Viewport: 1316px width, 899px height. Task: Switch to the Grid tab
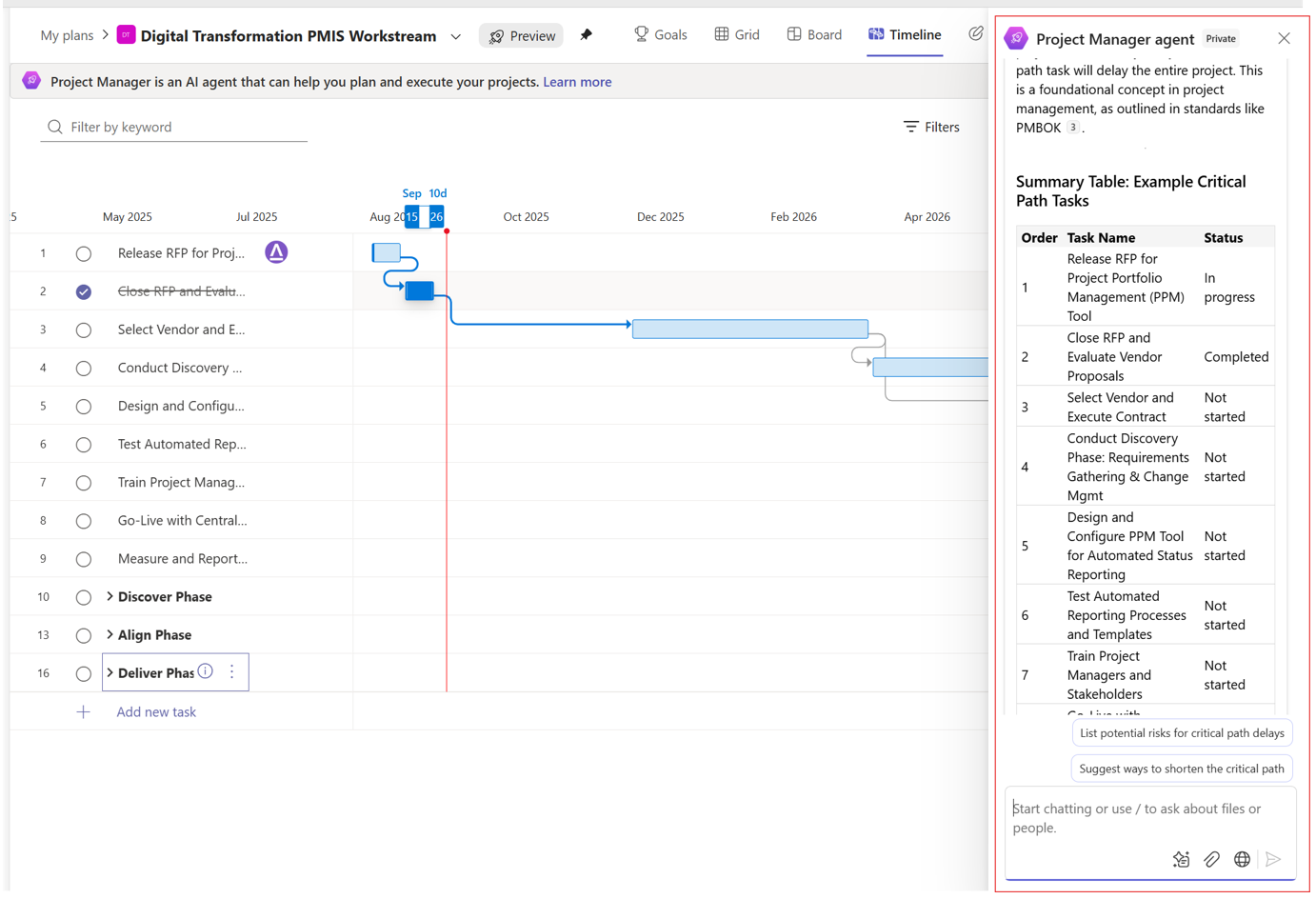point(737,34)
